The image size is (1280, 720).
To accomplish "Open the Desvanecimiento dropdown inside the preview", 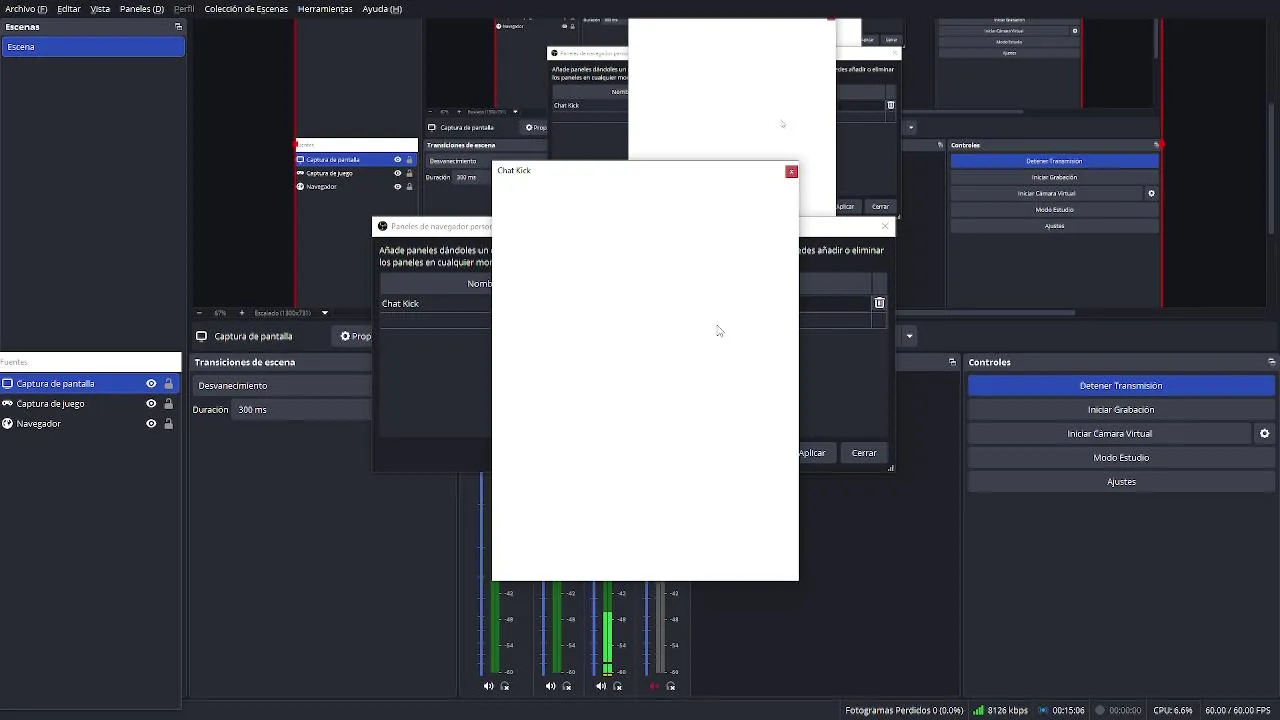I will 486,161.
